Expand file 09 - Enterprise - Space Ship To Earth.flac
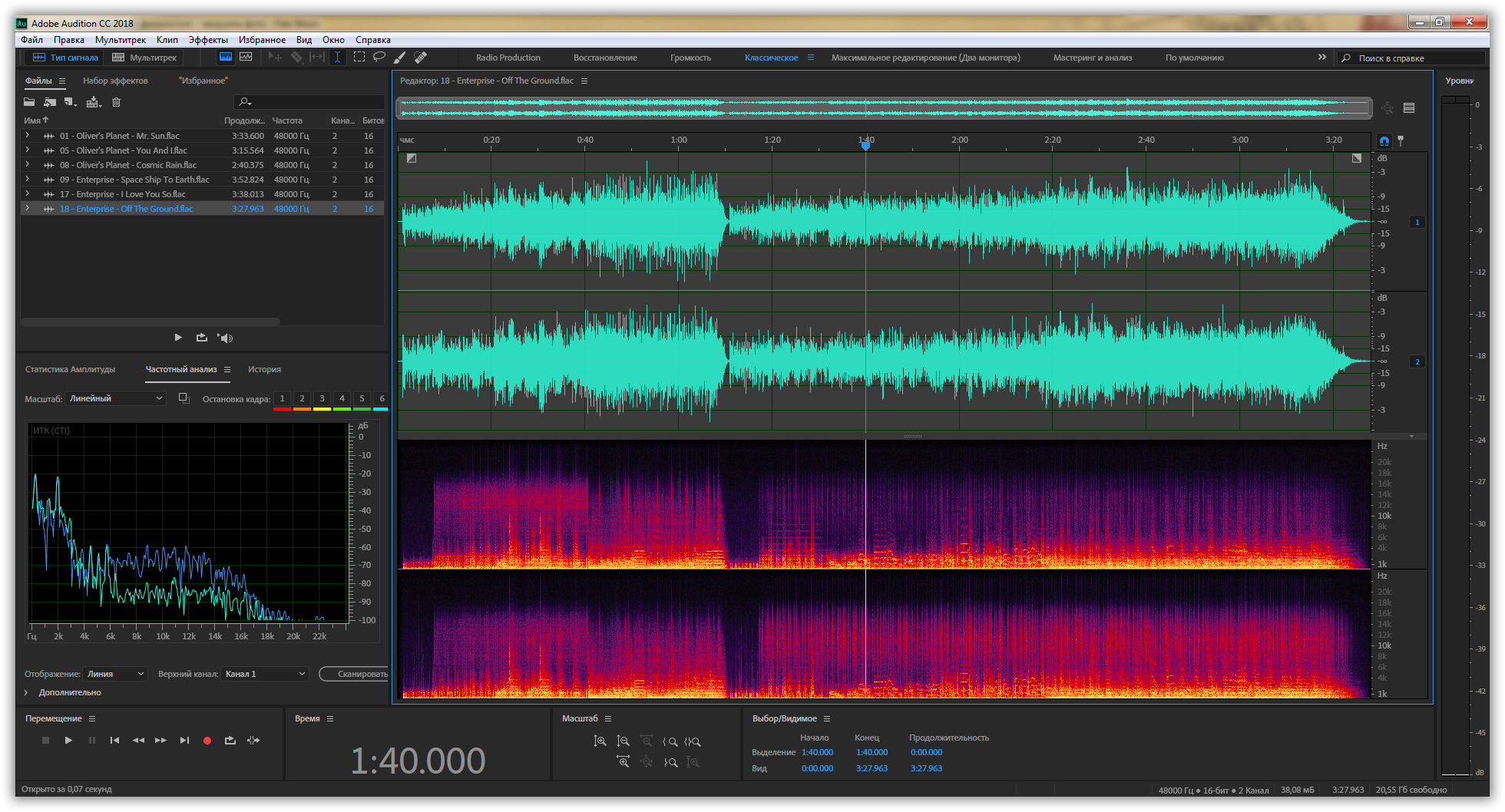The image size is (1505, 812). tap(28, 179)
